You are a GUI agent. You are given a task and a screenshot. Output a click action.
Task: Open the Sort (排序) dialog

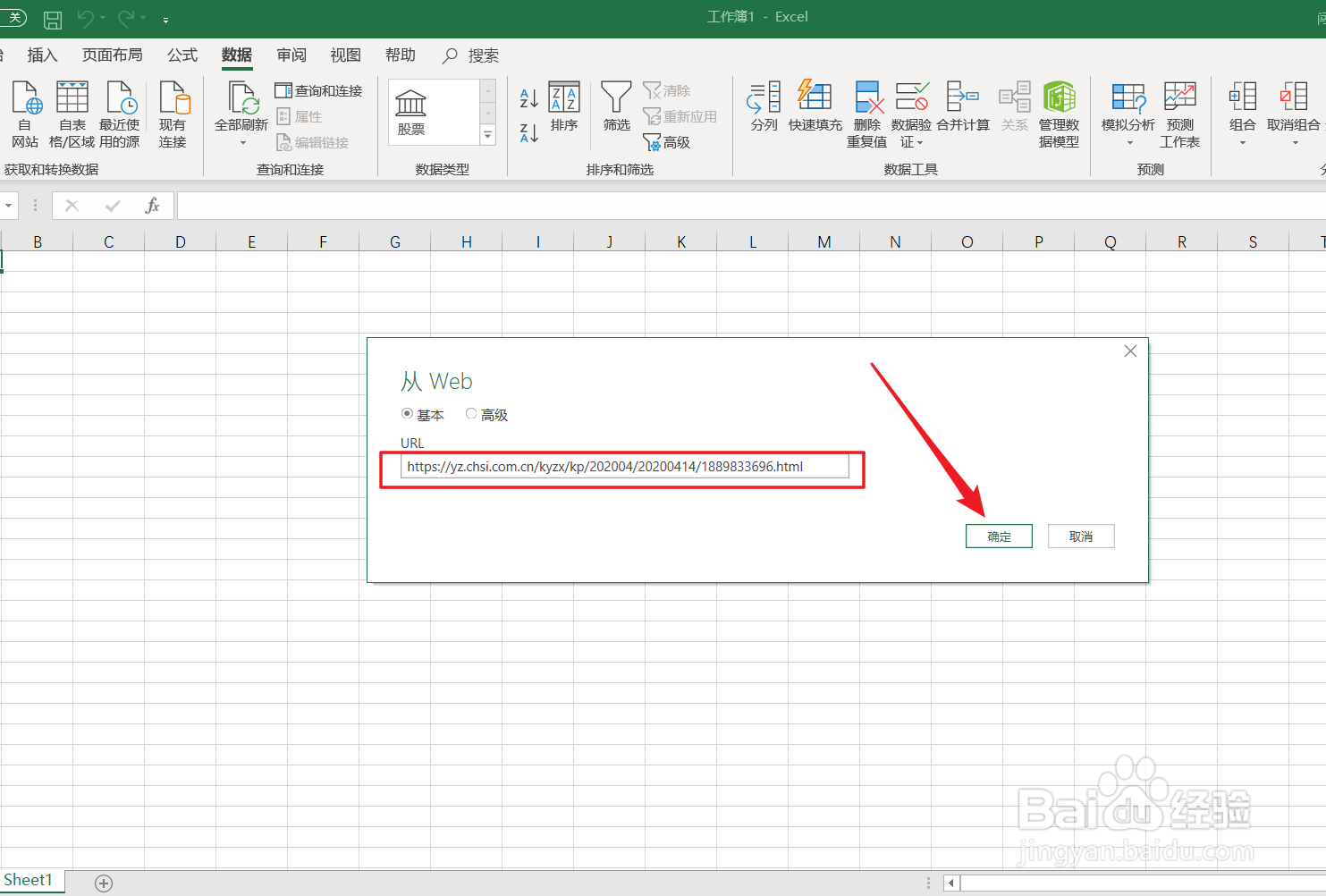tap(564, 106)
